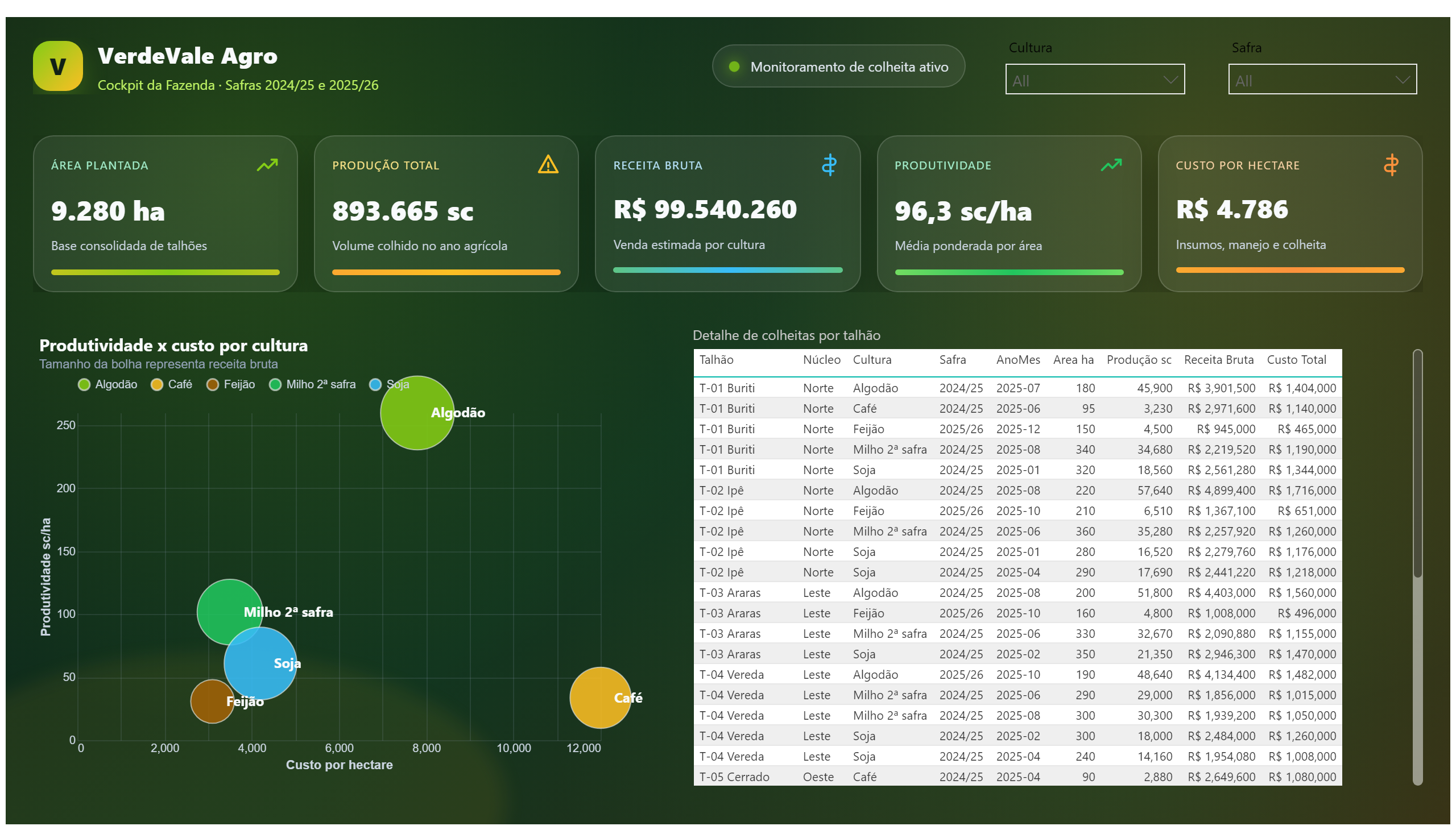
Task: Click the trend arrow icon on Área Plantada card
Action: [267, 165]
